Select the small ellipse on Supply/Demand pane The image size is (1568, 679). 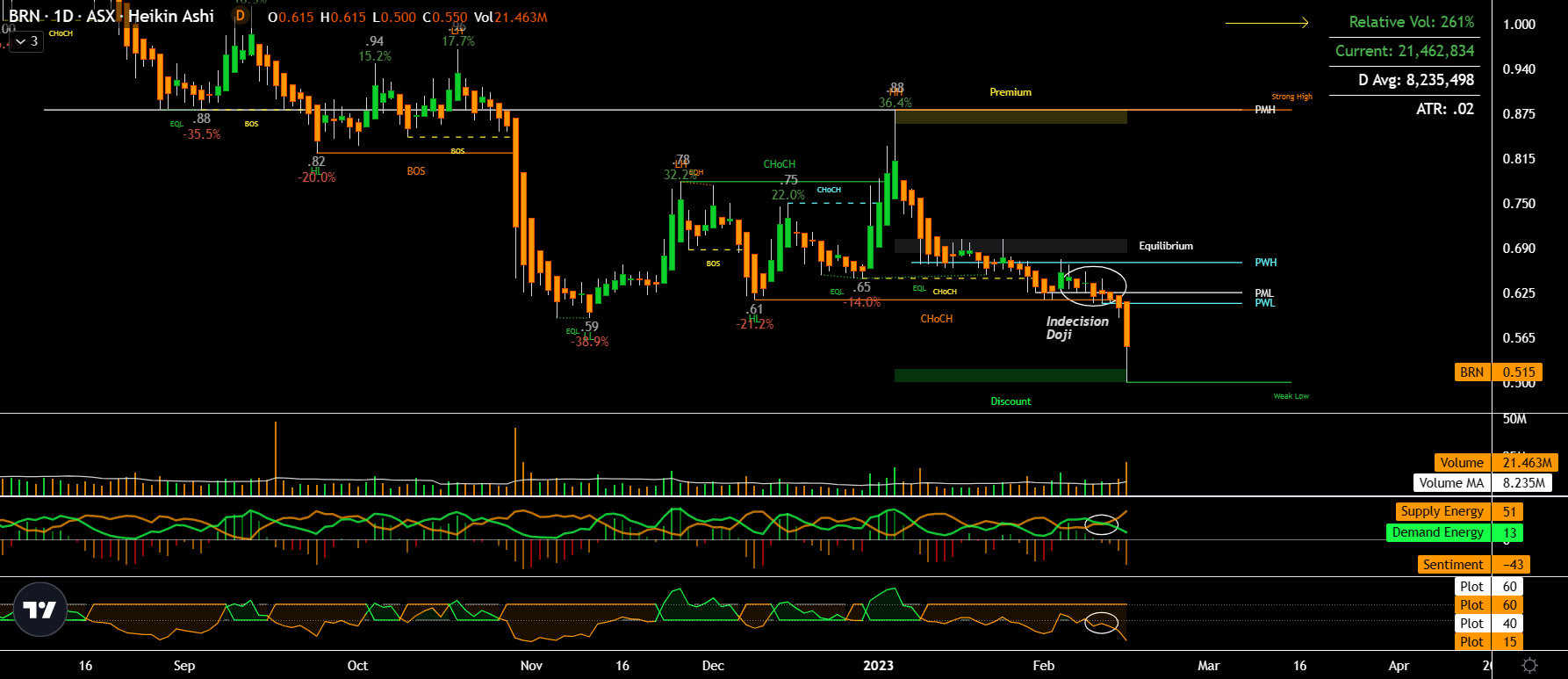coord(1102,524)
